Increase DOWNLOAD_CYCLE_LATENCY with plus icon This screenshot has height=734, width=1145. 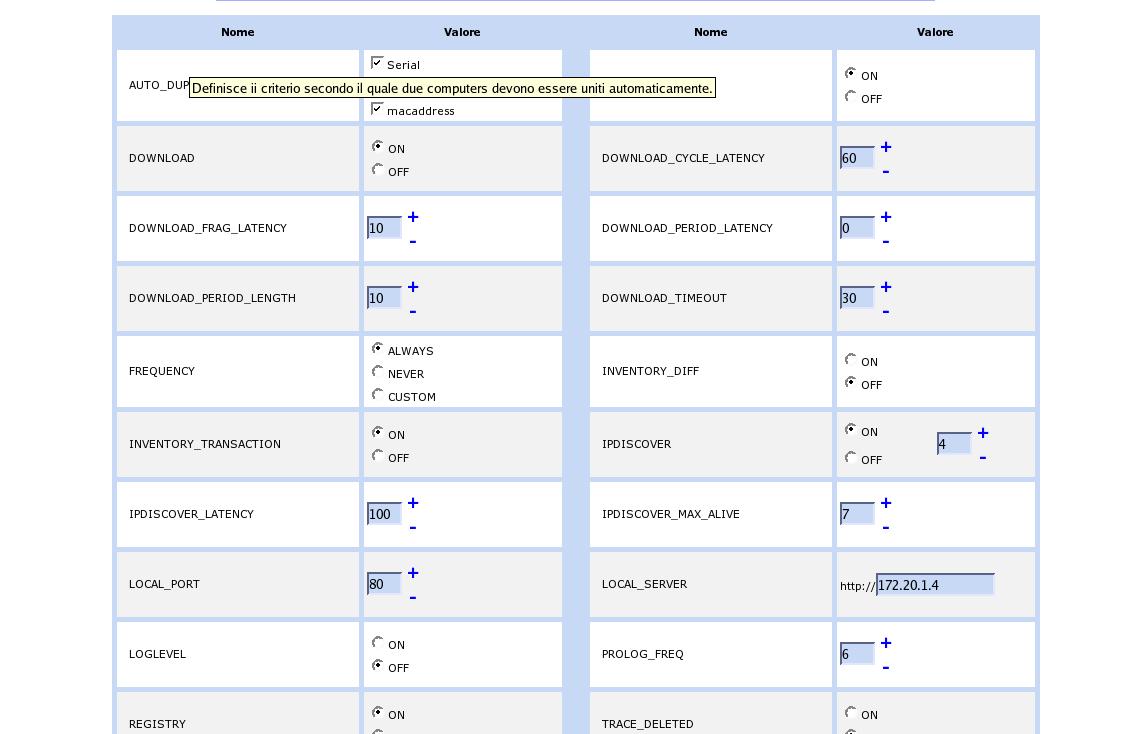(885, 147)
